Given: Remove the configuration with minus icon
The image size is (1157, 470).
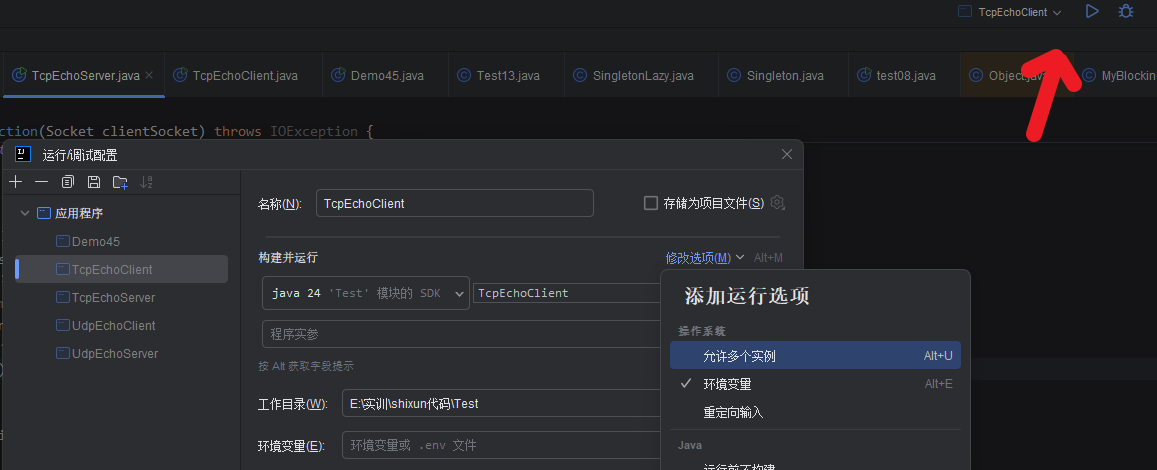Looking at the screenshot, I should coord(41,182).
